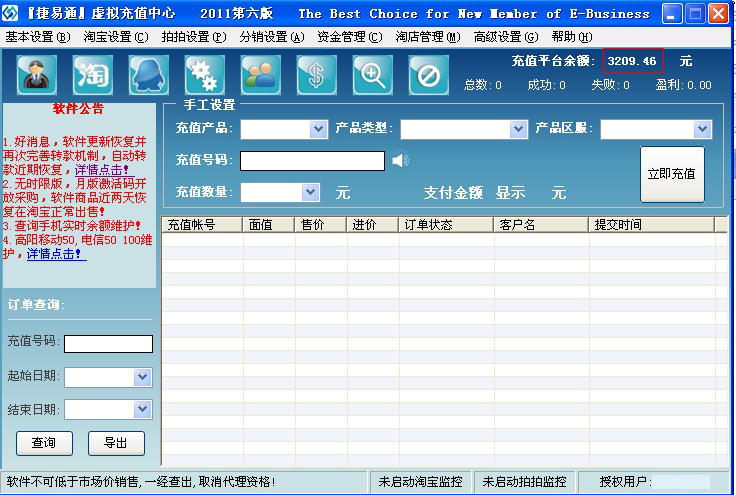
Task: Focus the 充值号码 field in 手工设置
Action: pyautogui.click(x=312, y=161)
